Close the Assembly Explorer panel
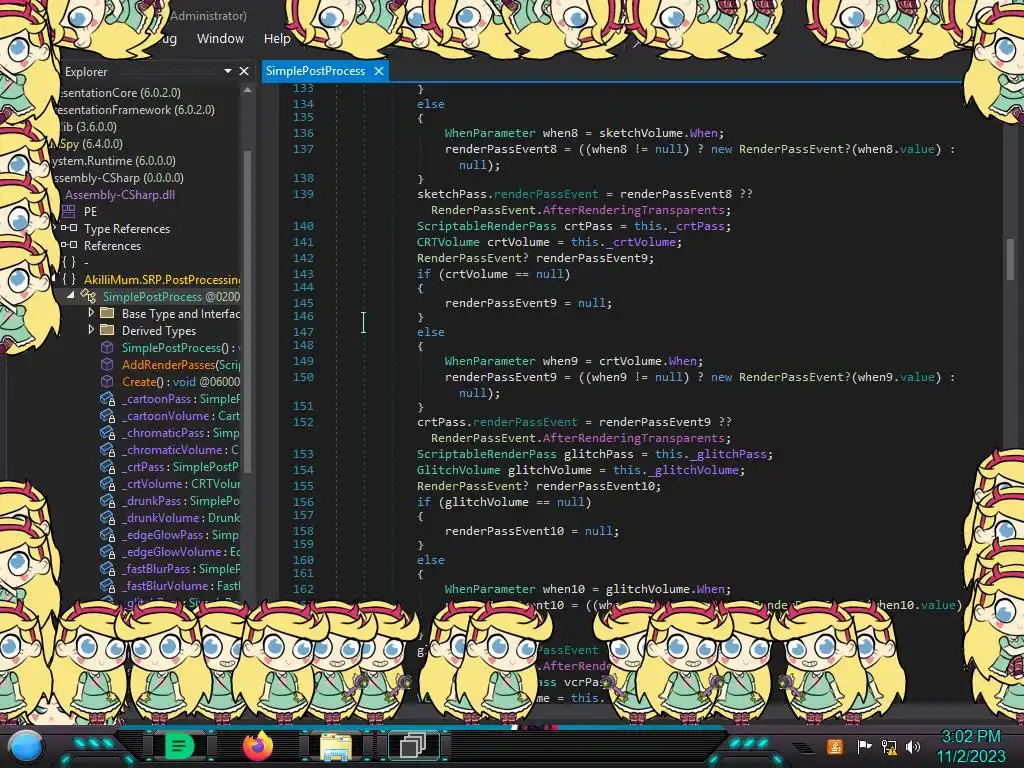 [x=244, y=71]
